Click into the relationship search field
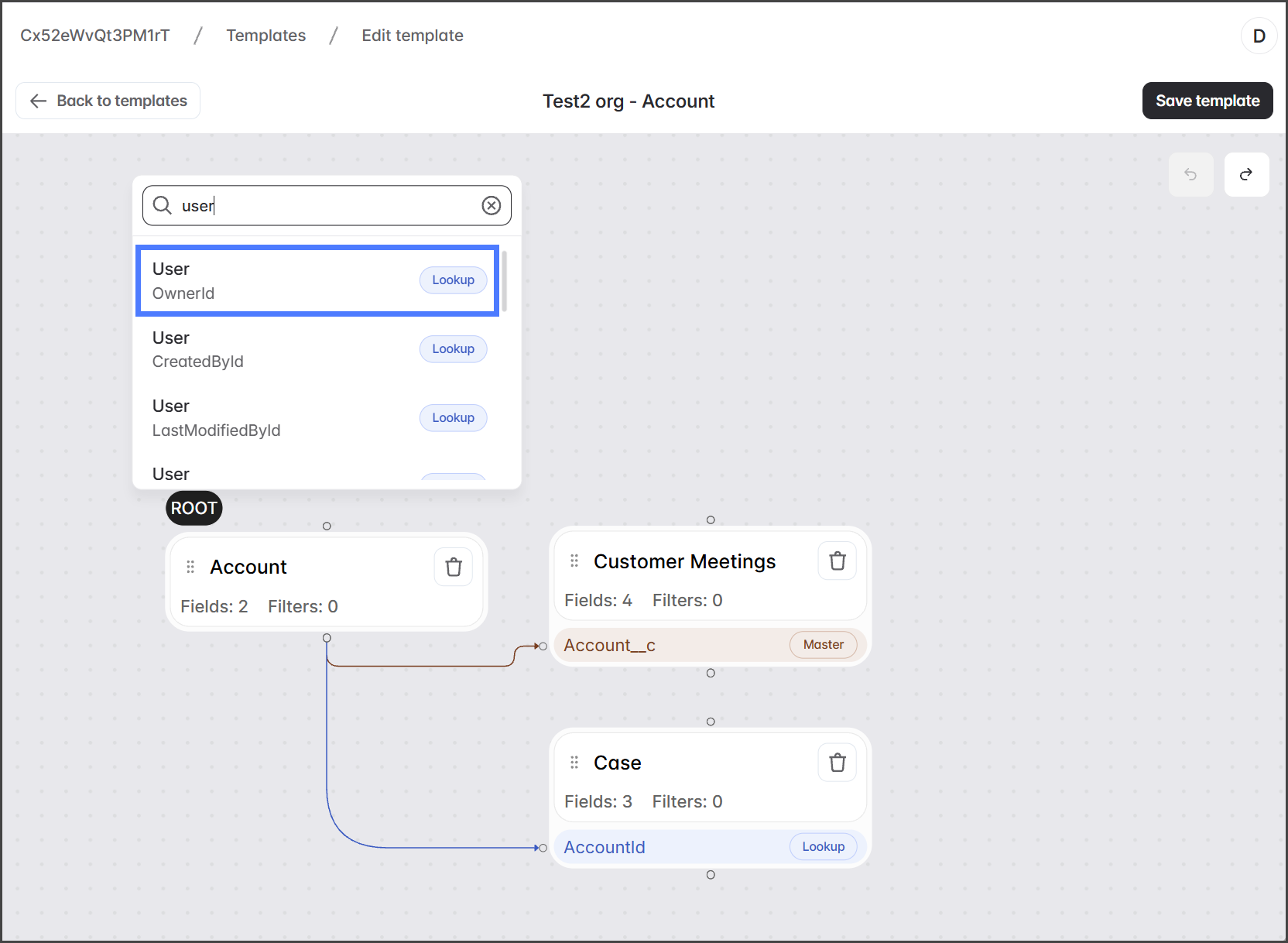The height and width of the screenshot is (943, 1288). [x=325, y=205]
